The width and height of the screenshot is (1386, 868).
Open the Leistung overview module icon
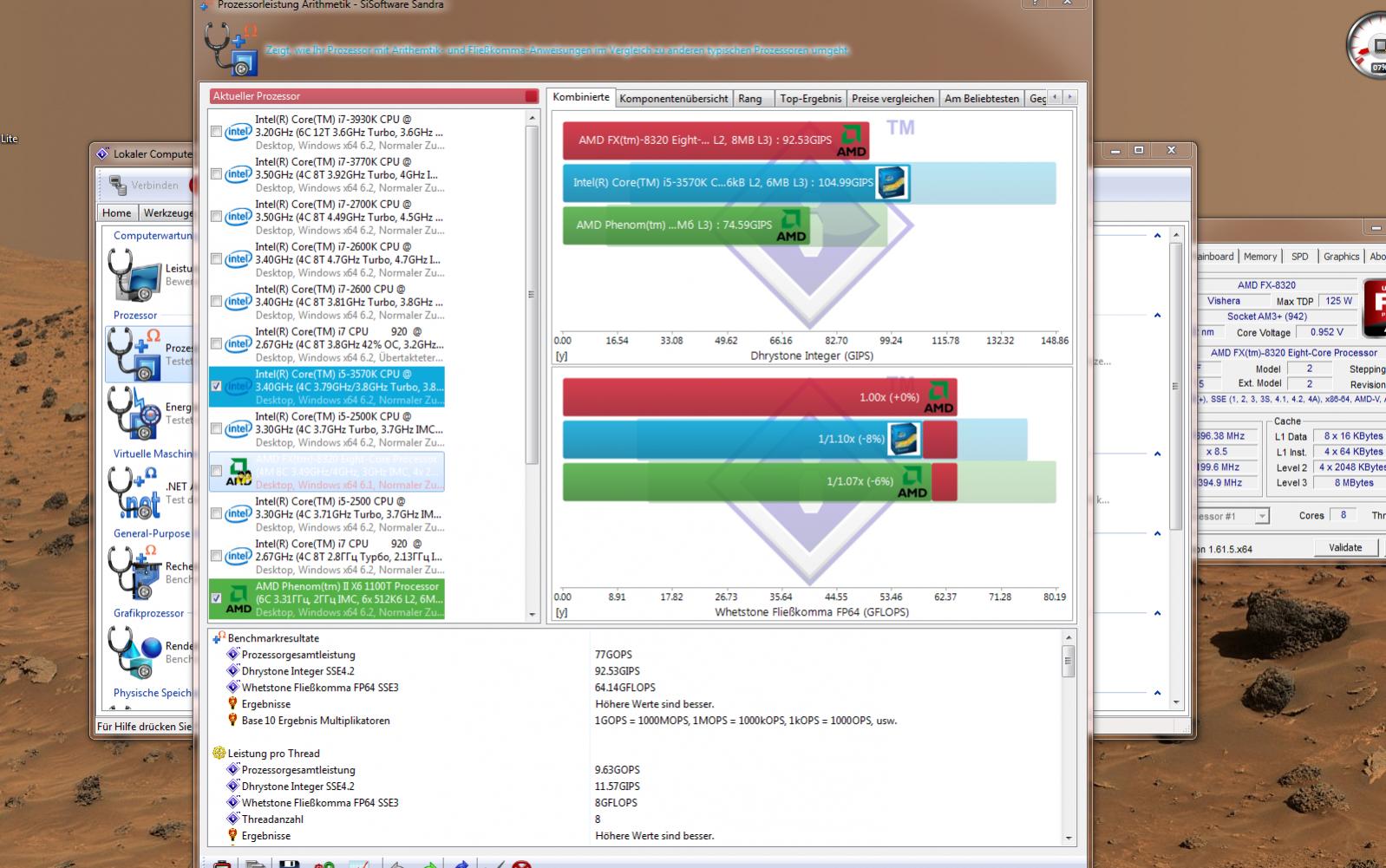(x=133, y=273)
